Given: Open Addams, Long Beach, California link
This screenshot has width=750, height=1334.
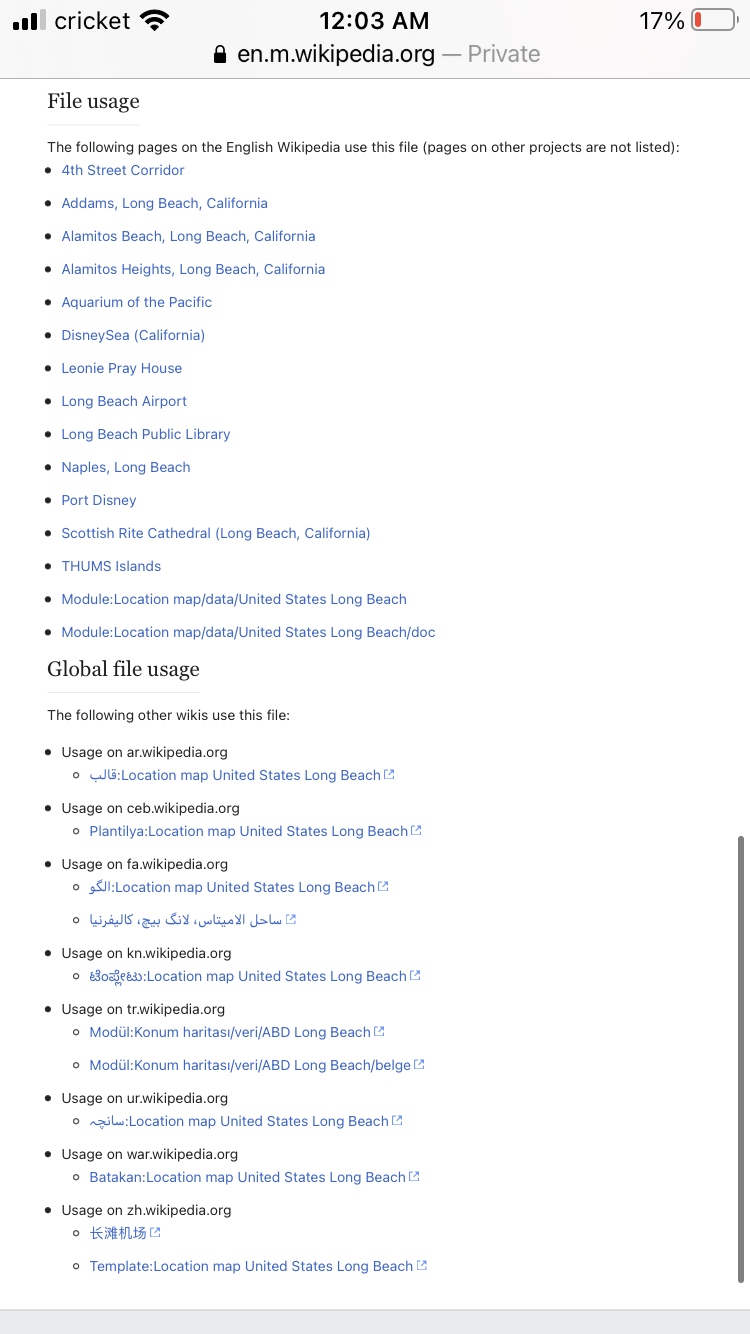Looking at the screenshot, I should (164, 203).
